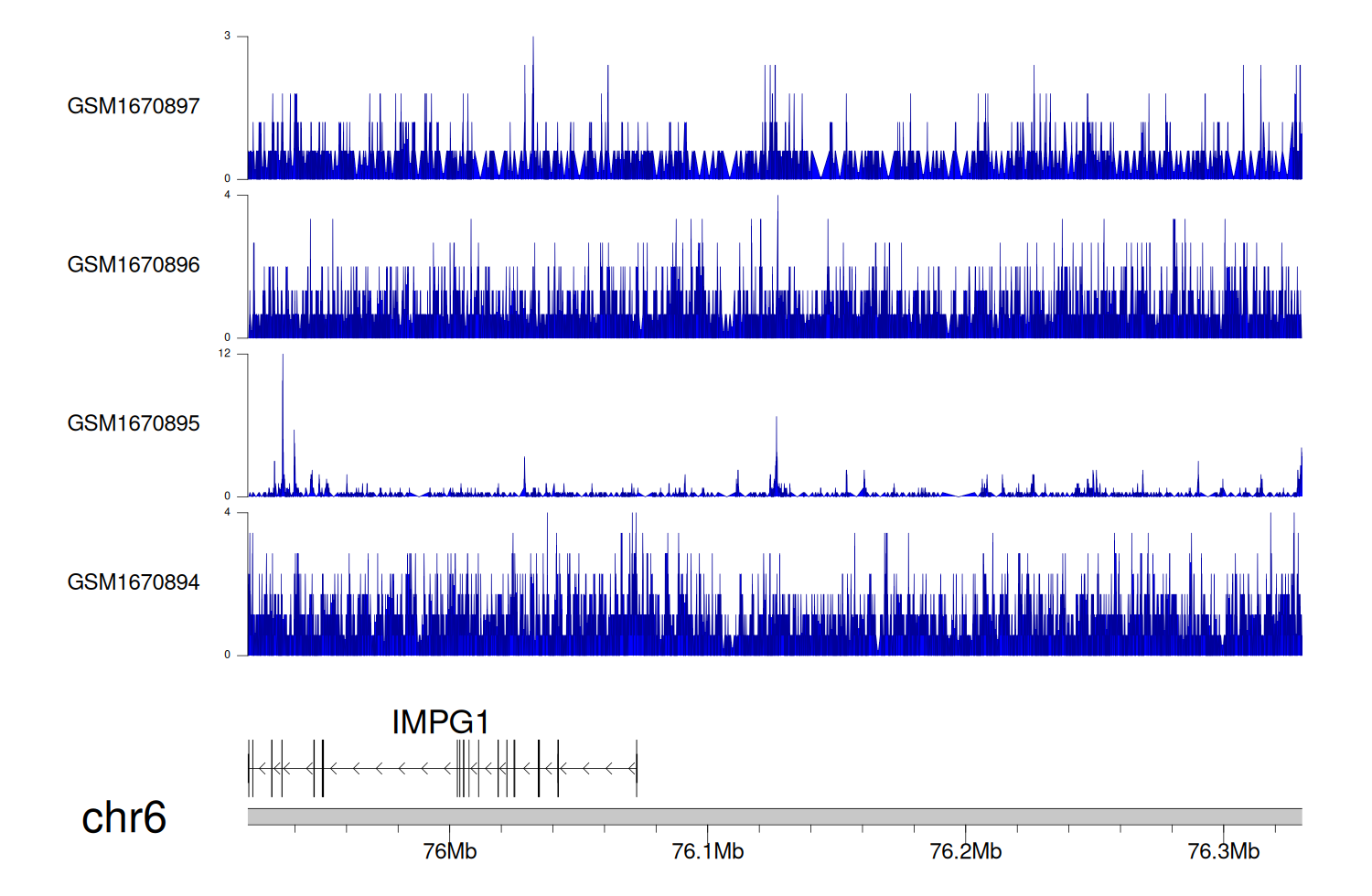The width and height of the screenshot is (1372, 896).
Task: Click y-axis maximum 4 on GSM1670896 track
Action: click(227, 195)
